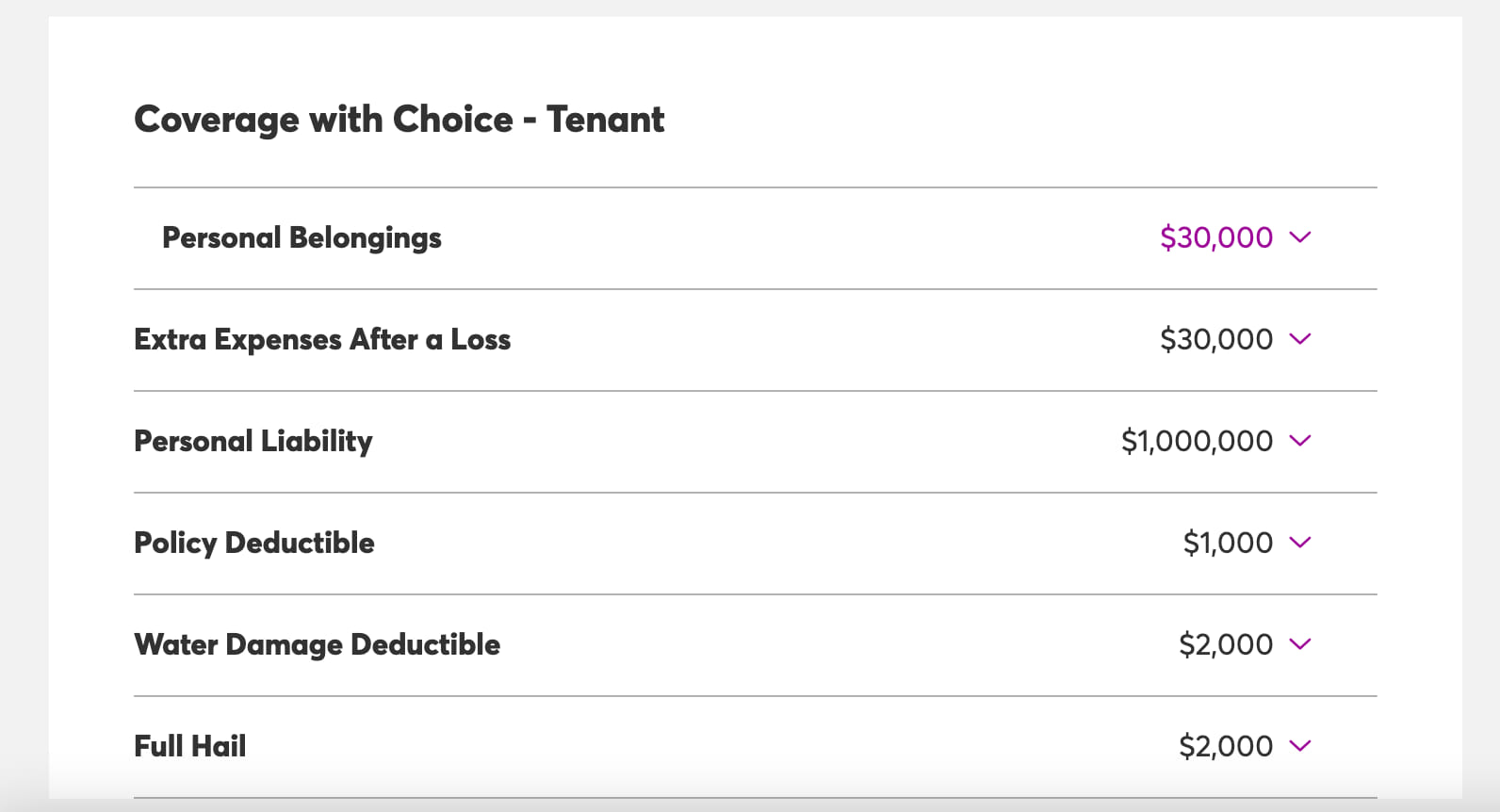Select the $2,000 Water Damage Deductible value

tap(1225, 644)
